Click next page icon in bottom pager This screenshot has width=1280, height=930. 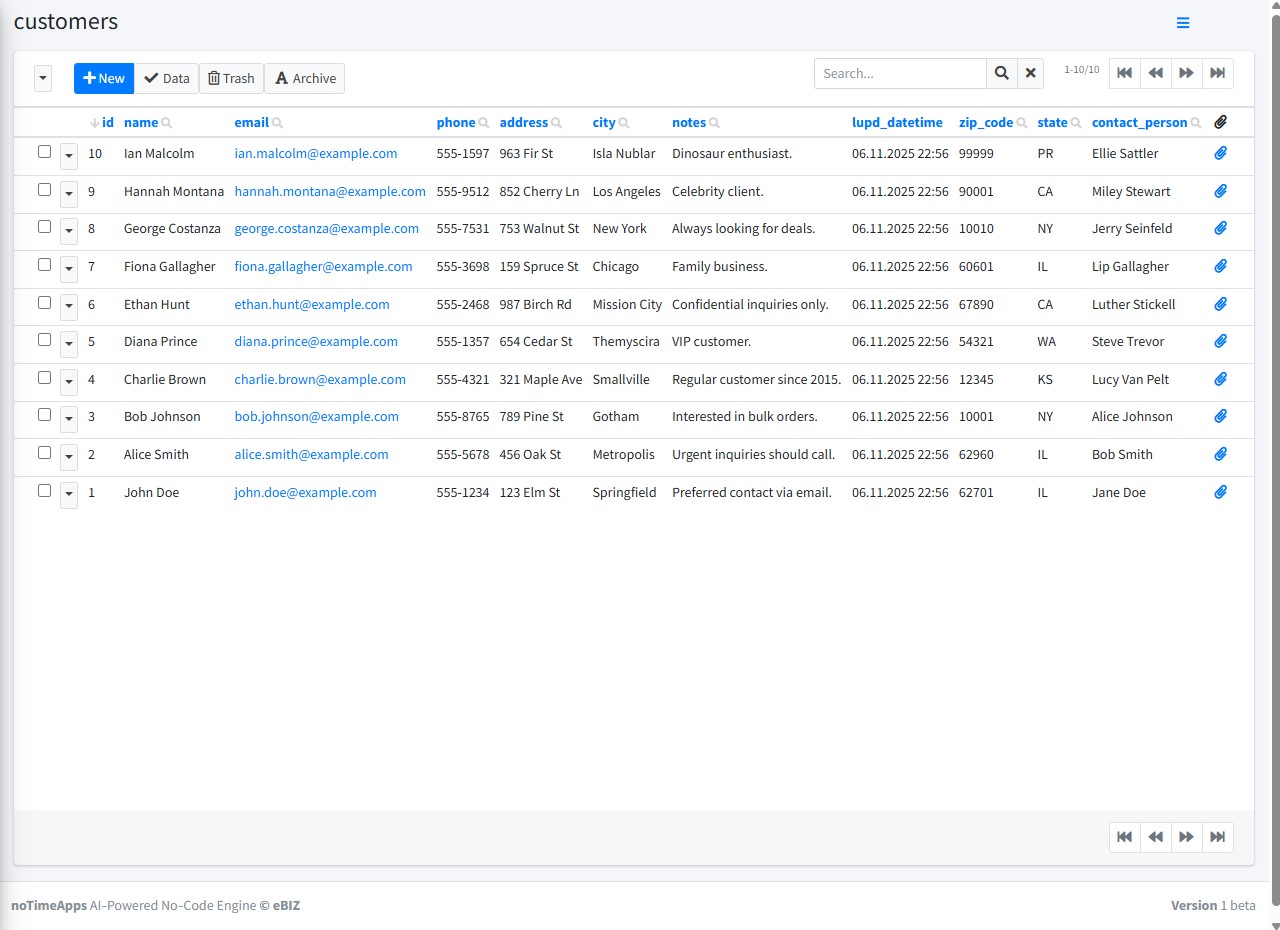[x=1186, y=837]
